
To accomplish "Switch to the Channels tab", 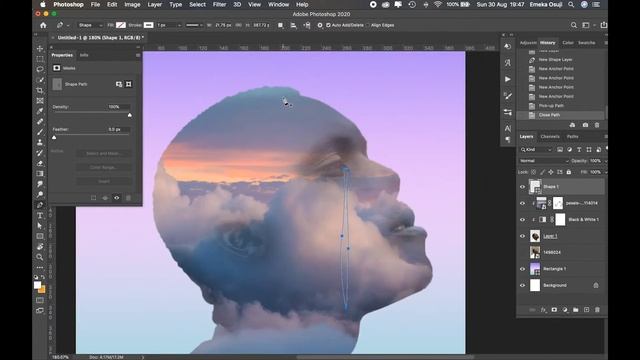I will click(550, 137).
